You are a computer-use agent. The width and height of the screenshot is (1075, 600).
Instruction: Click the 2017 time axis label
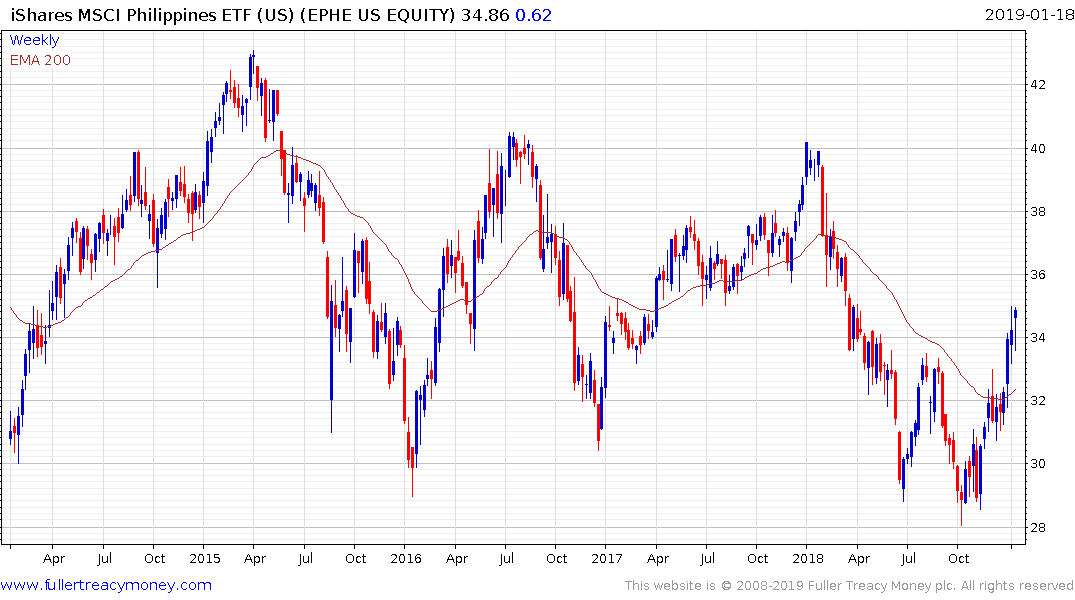[x=607, y=558]
